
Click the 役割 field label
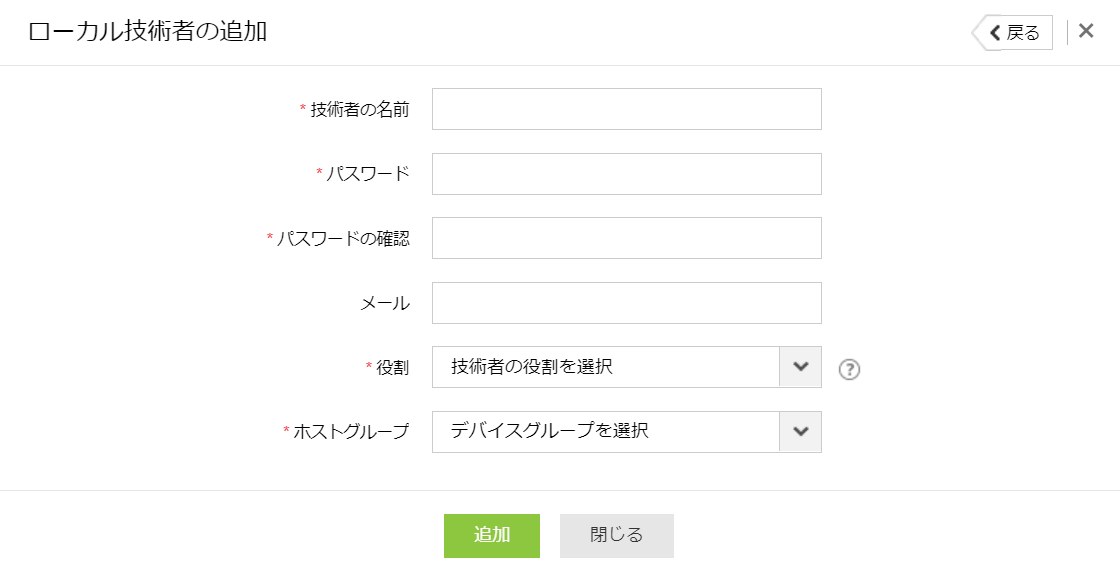[x=392, y=368]
